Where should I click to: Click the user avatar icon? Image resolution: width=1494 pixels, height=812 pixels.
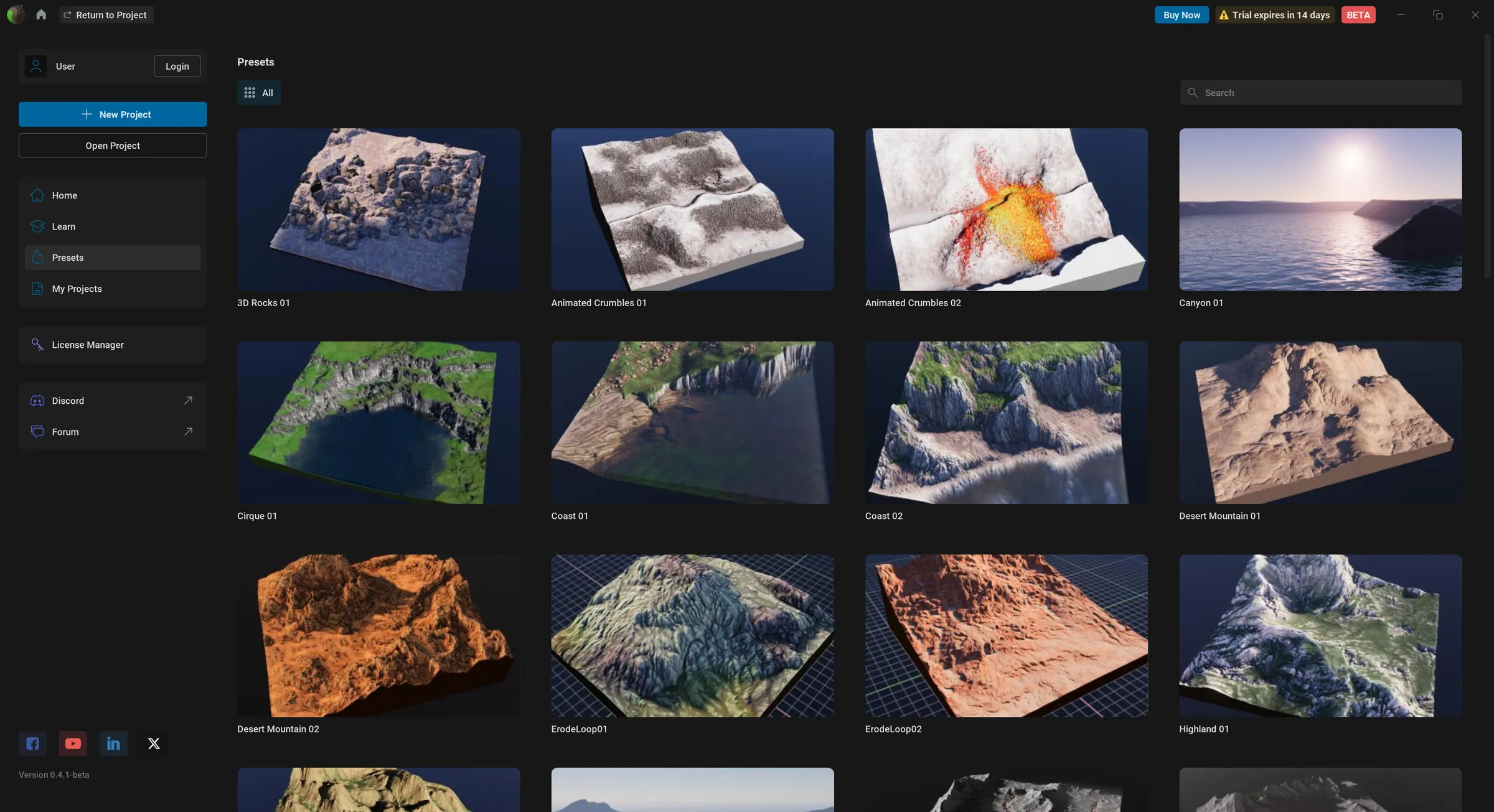[35, 66]
